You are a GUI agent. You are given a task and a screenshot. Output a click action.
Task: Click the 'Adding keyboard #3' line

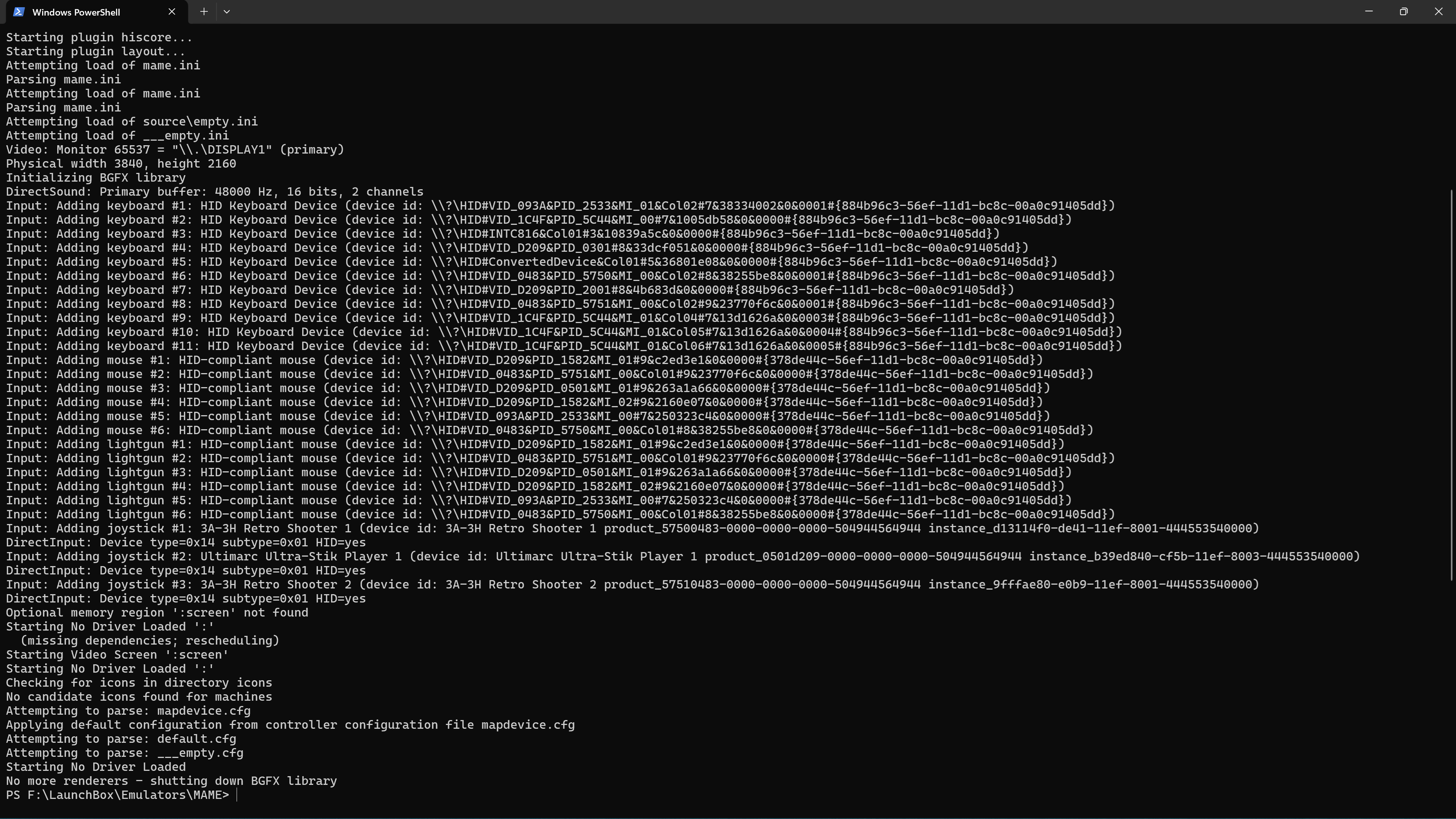click(x=503, y=234)
